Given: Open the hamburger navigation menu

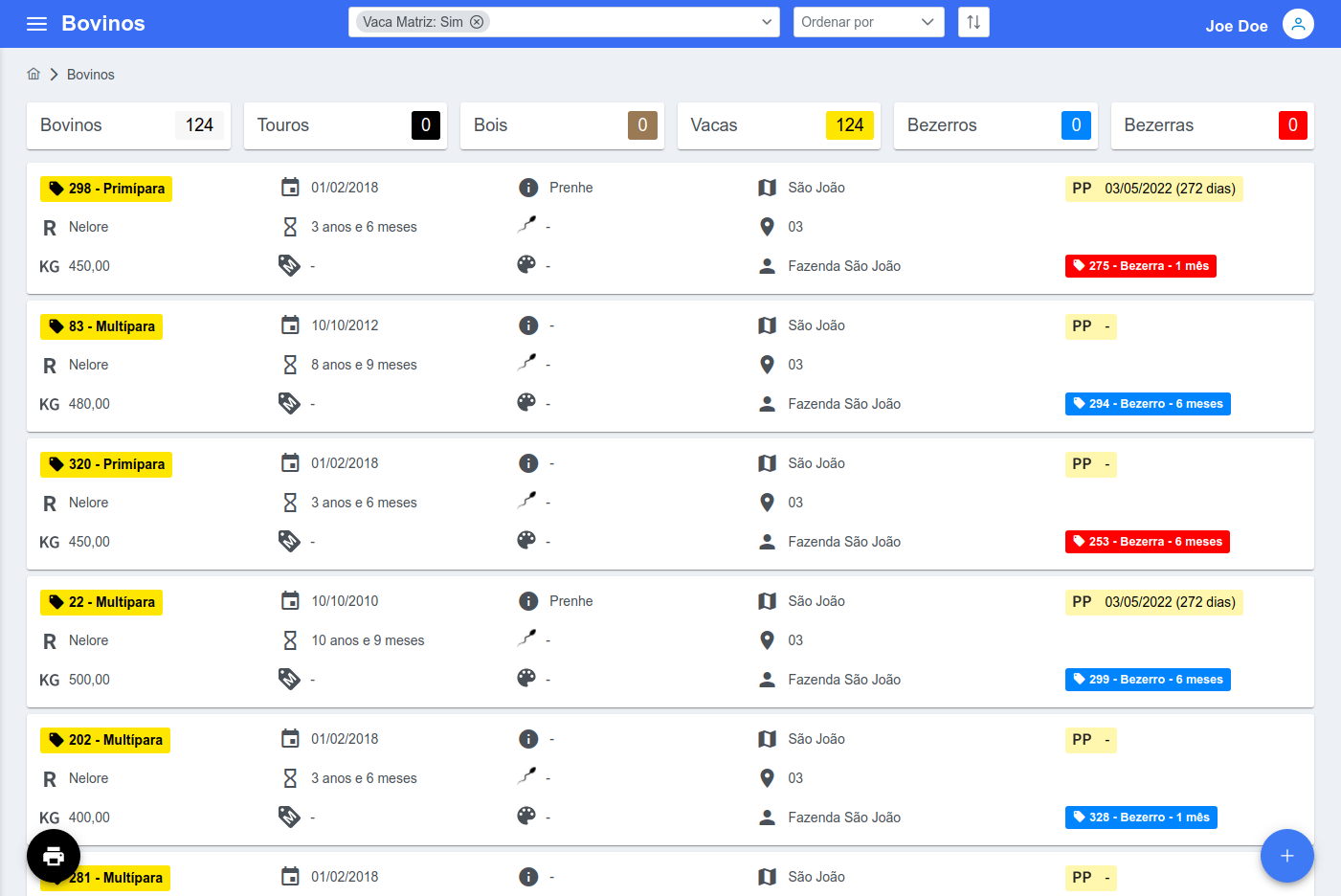Looking at the screenshot, I should (37, 24).
